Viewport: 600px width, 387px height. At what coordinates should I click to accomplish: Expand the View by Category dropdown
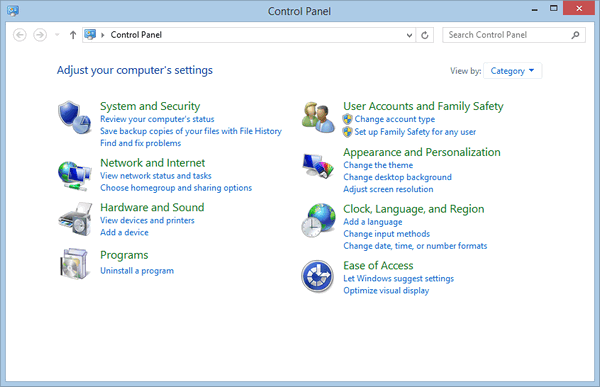[x=512, y=71]
